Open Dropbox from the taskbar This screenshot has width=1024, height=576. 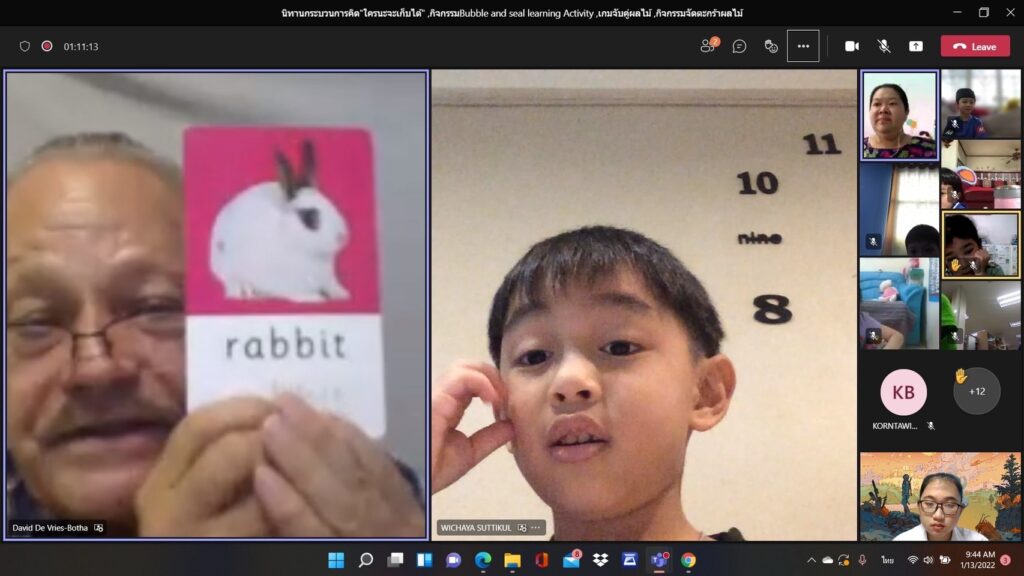point(600,560)
